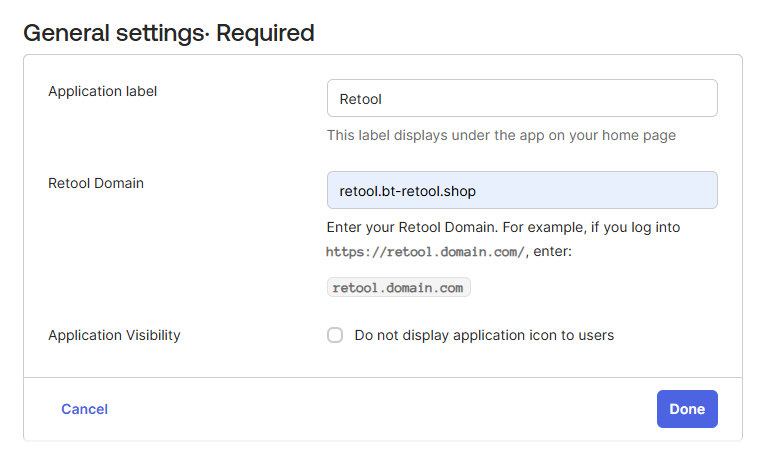Click the Application label field label
The image size is (760, 452).
[x=102, y=91]
